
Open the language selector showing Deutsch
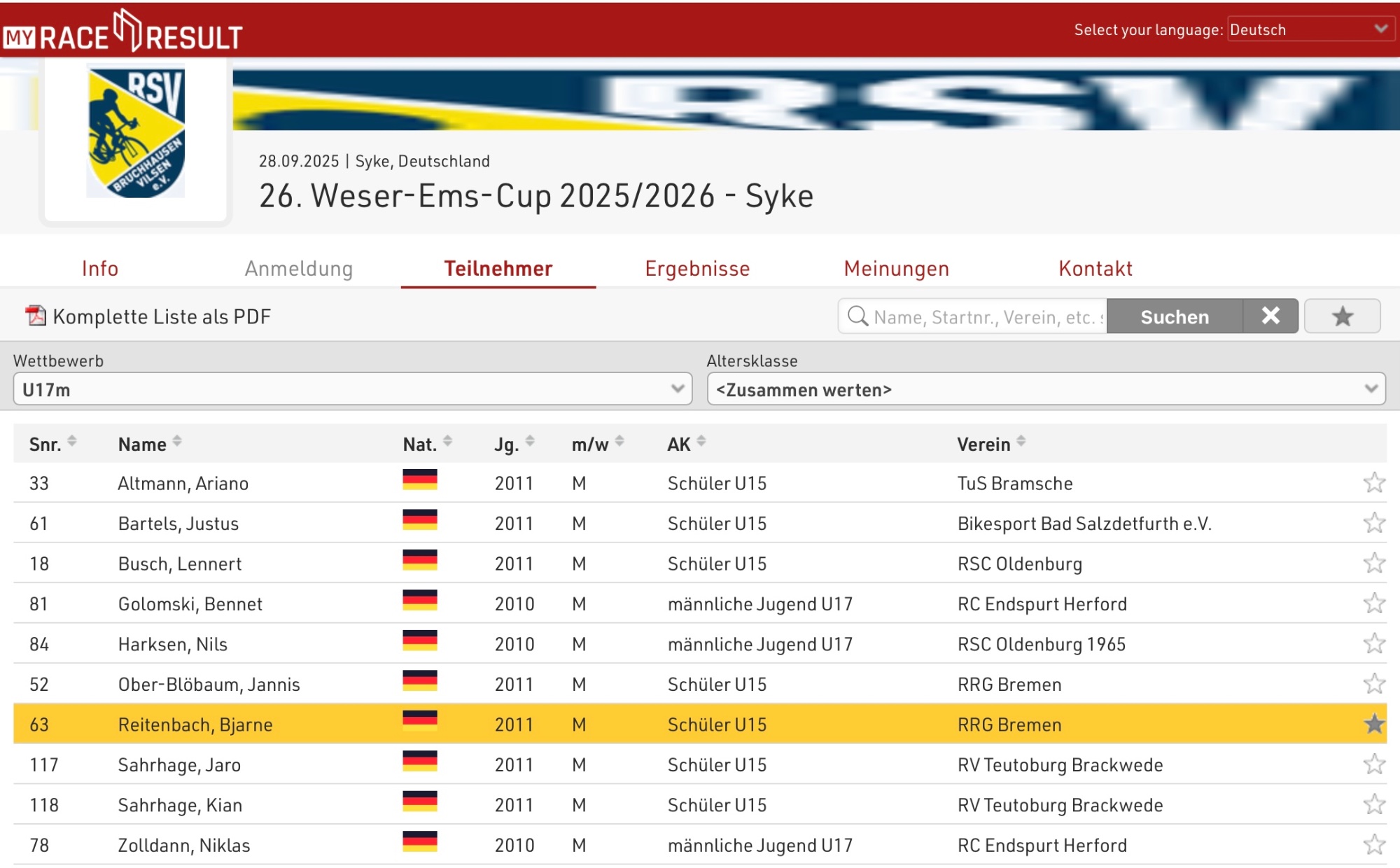(x=1309, y=29)
